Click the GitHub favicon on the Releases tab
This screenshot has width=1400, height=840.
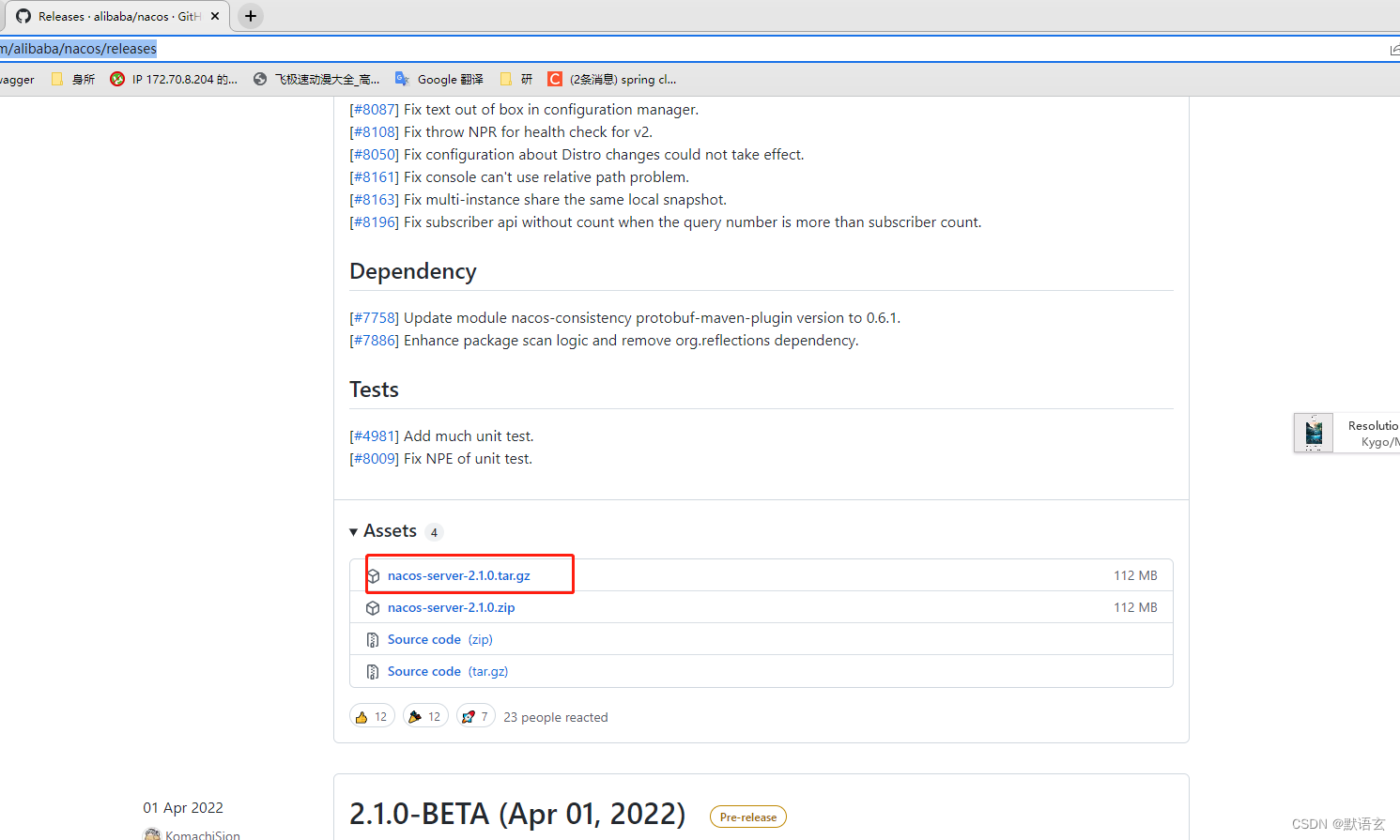[23, 16]
